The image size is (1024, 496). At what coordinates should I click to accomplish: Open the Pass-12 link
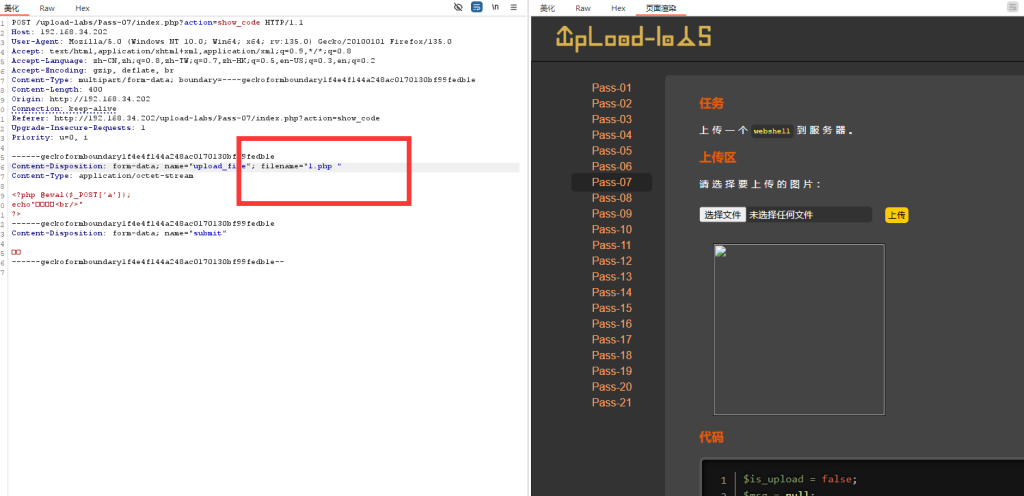click(611, 261)
